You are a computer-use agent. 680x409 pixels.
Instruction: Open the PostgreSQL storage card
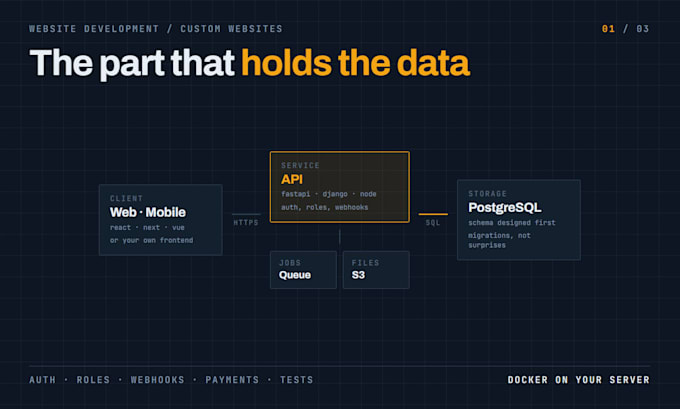[x=519, y=220]
